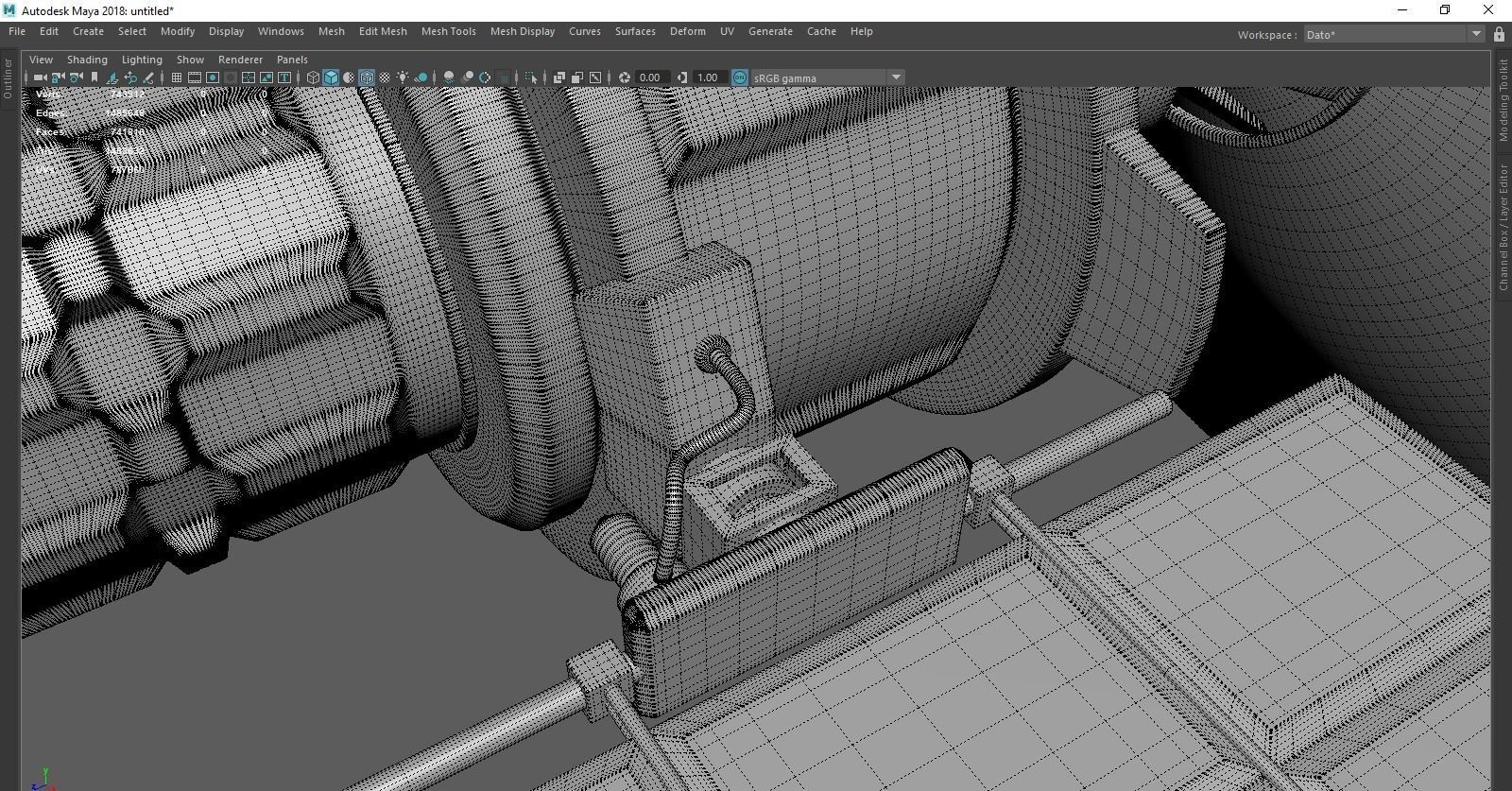The height and width of the screenshot is (791, 1512).
Task: Toggle the Resolution Gate icon
Action: (213, 77)
